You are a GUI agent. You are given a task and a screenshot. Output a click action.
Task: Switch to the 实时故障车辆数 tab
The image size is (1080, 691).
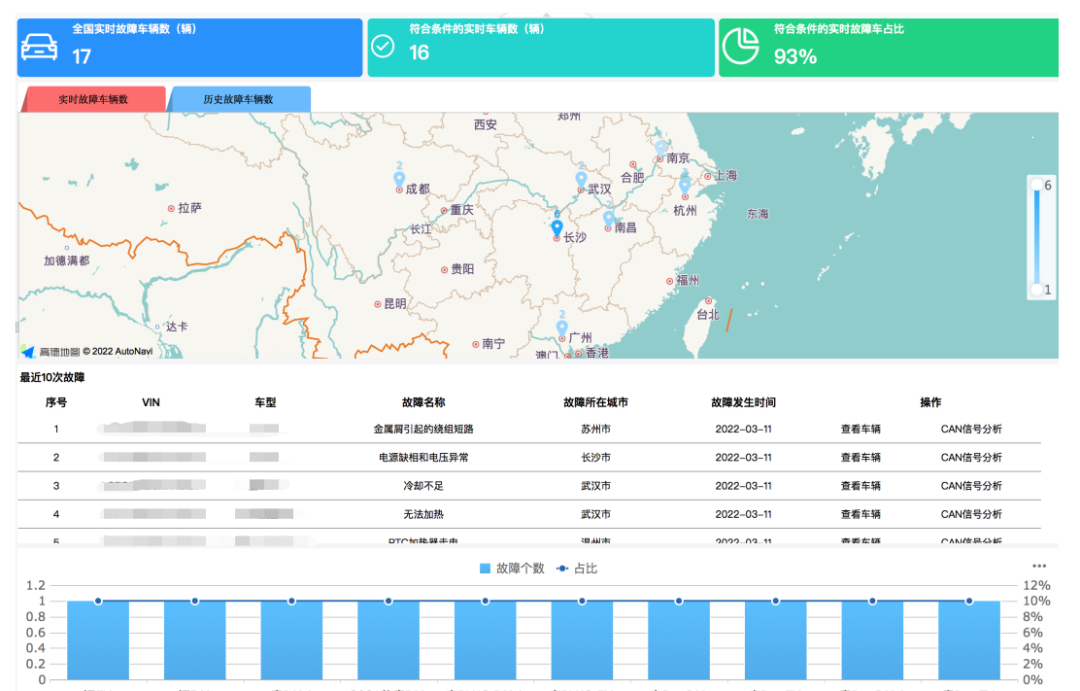92,99
